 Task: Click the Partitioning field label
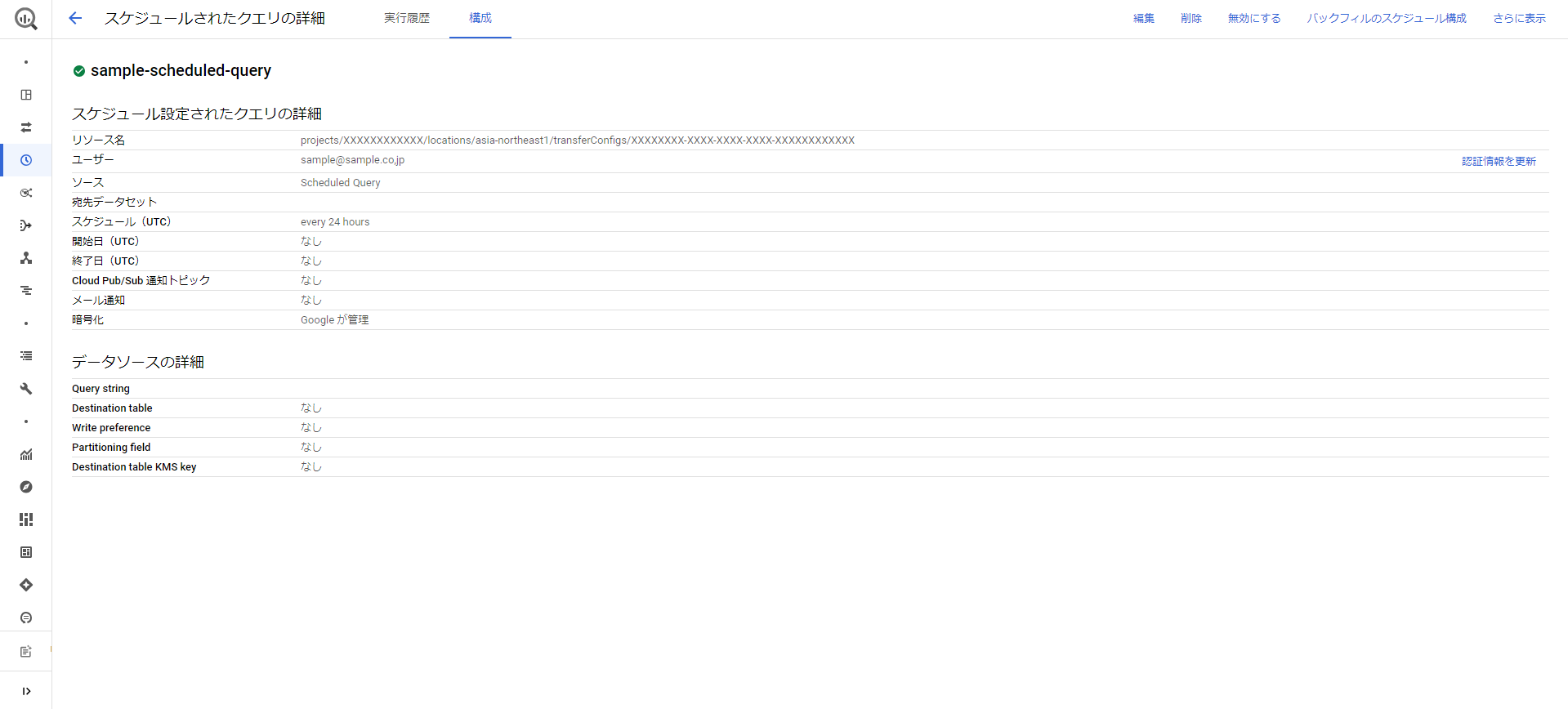pyautogui.click(x=111, y=448)
